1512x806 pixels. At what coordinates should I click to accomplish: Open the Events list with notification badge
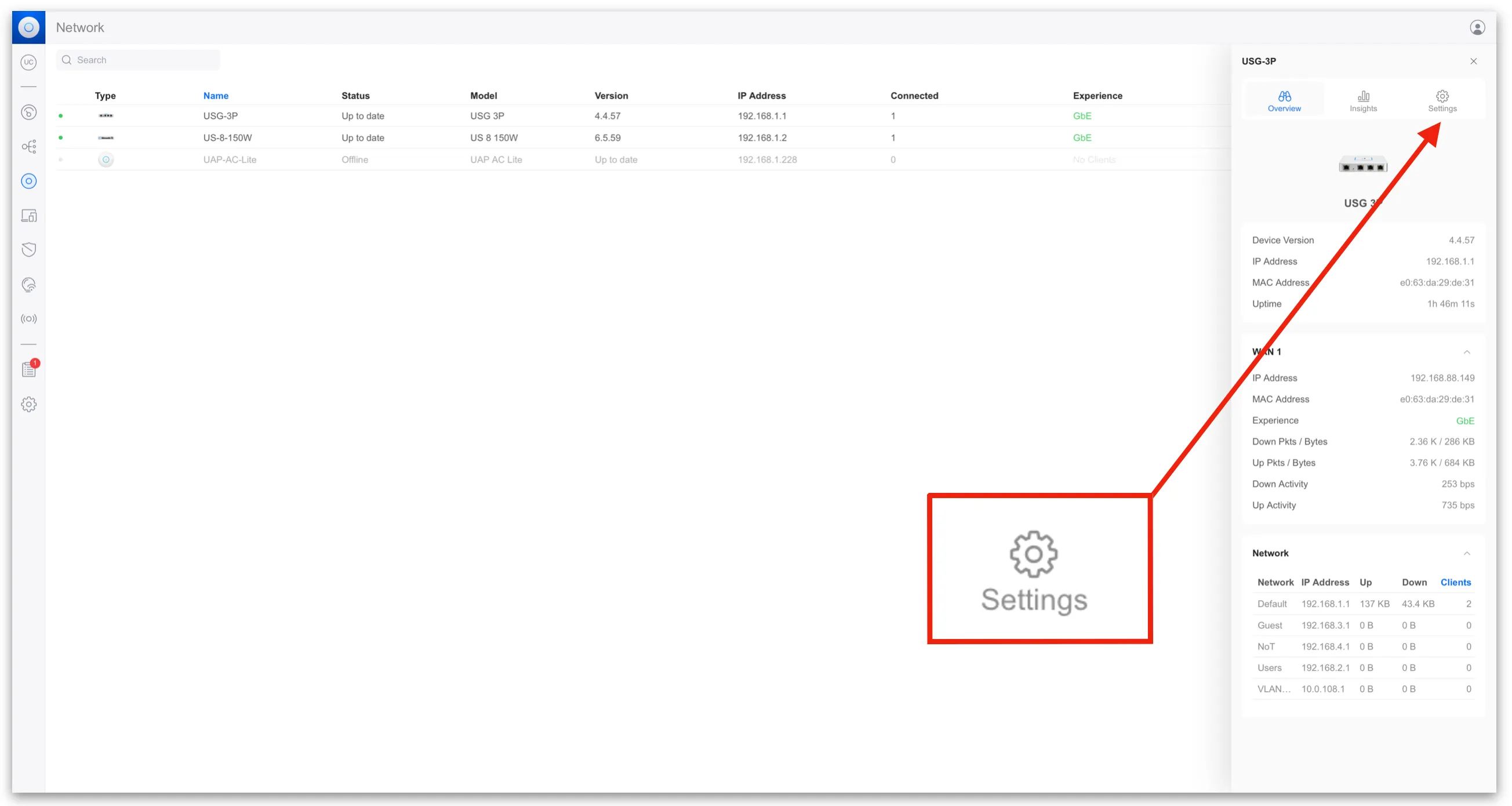(29, 369)
